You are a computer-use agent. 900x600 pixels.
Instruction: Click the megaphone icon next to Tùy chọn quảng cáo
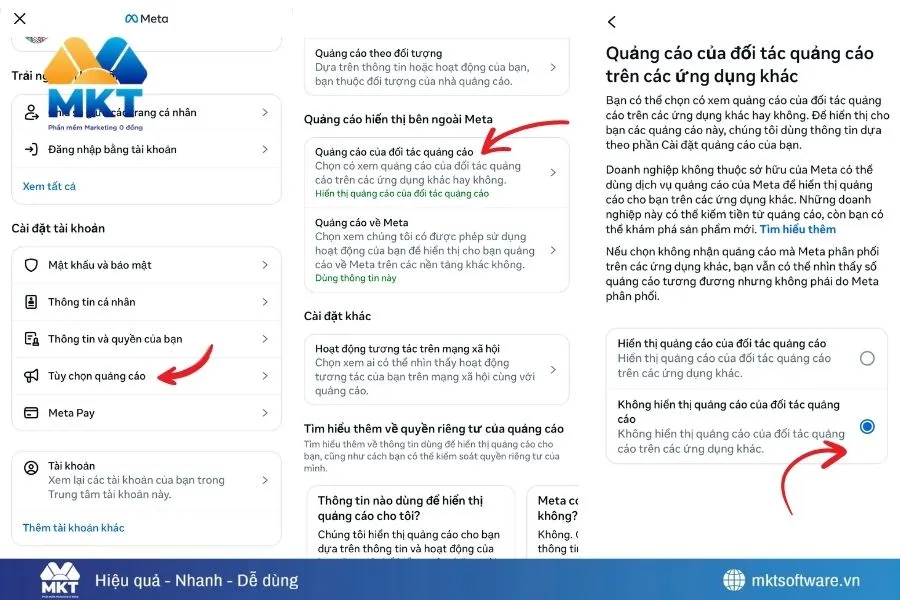point(30,374)
